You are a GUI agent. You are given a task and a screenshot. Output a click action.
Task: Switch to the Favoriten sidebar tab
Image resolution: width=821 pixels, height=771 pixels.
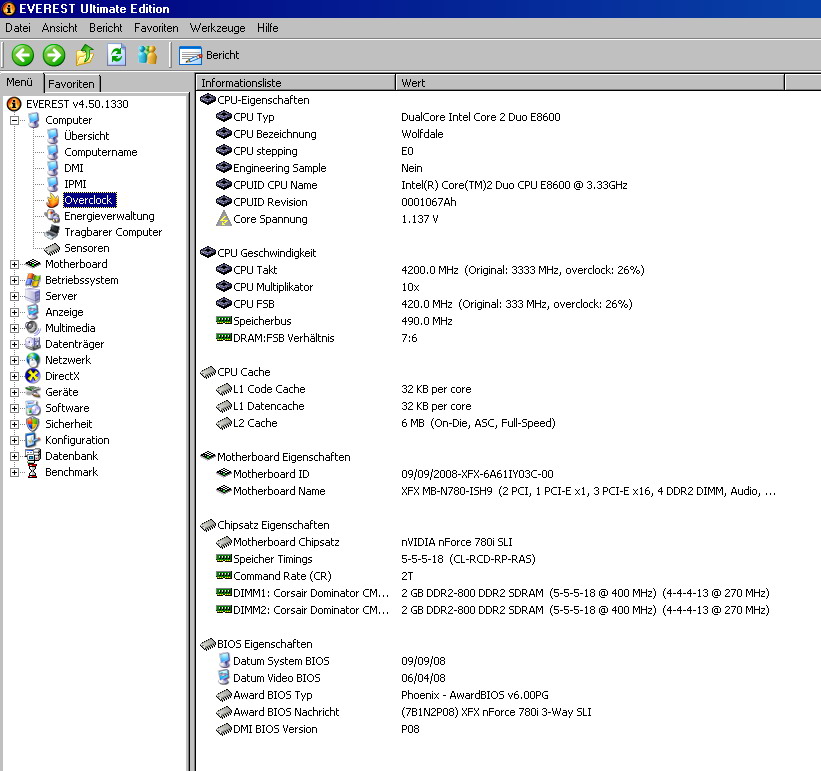72,84
